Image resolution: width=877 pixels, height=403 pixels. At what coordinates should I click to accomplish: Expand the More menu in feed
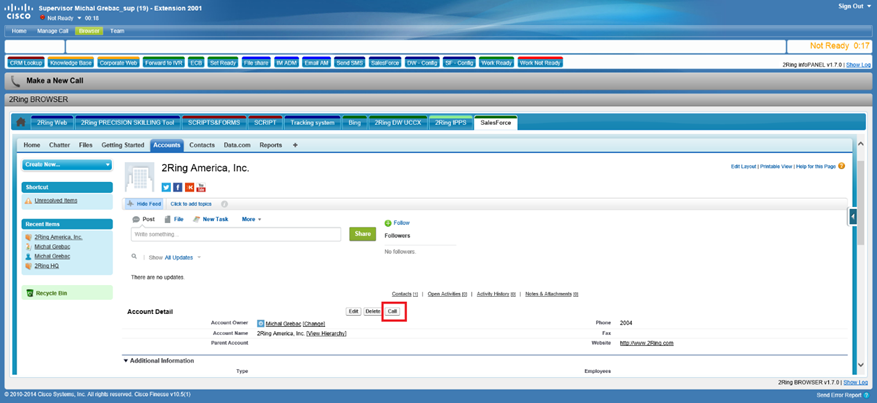click(251, 219)
